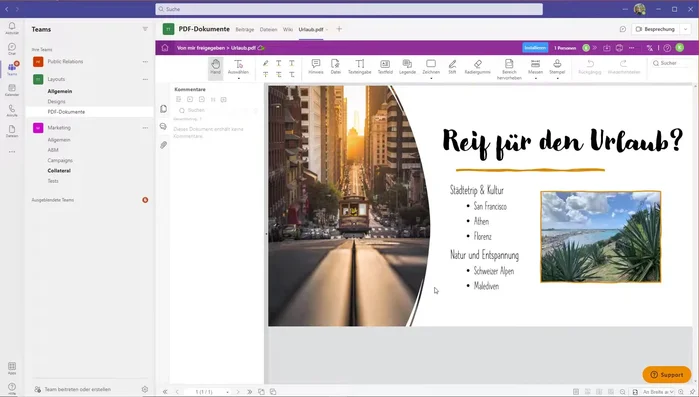Expand the Zeichnen dropdown arrow
699x397 pixels.
point(431,78)
